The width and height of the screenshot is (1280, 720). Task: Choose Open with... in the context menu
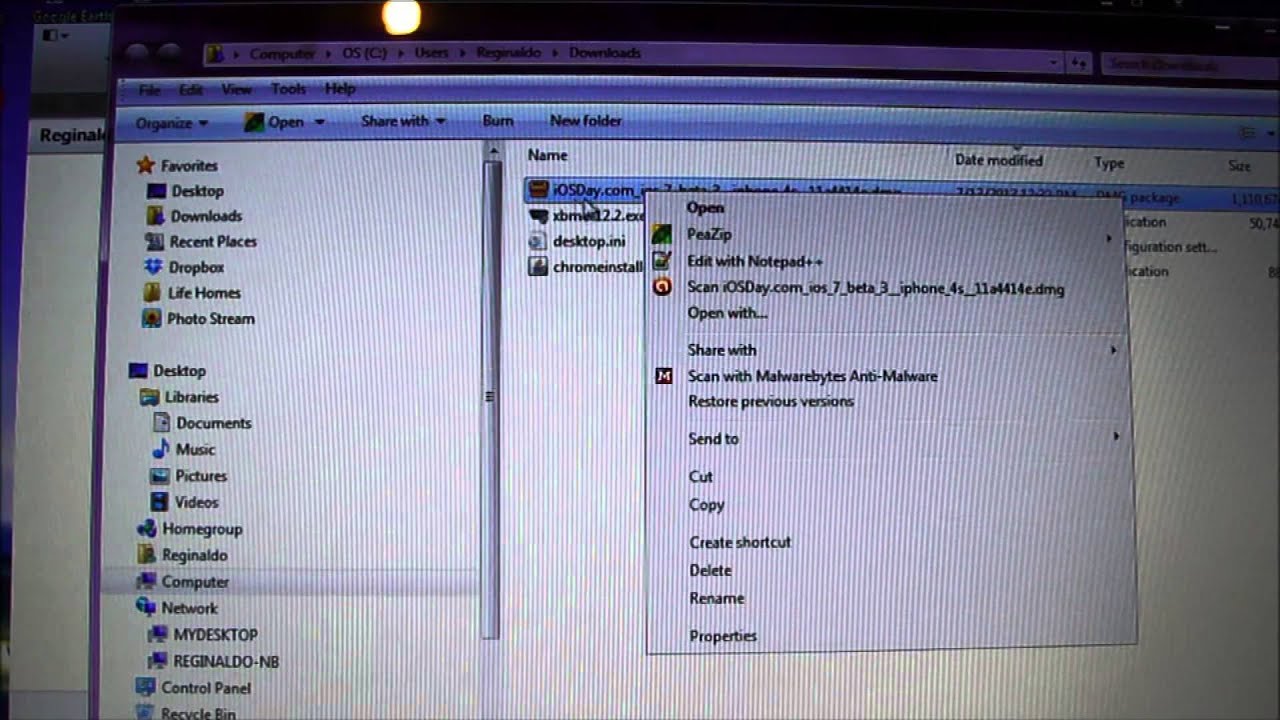727,313
